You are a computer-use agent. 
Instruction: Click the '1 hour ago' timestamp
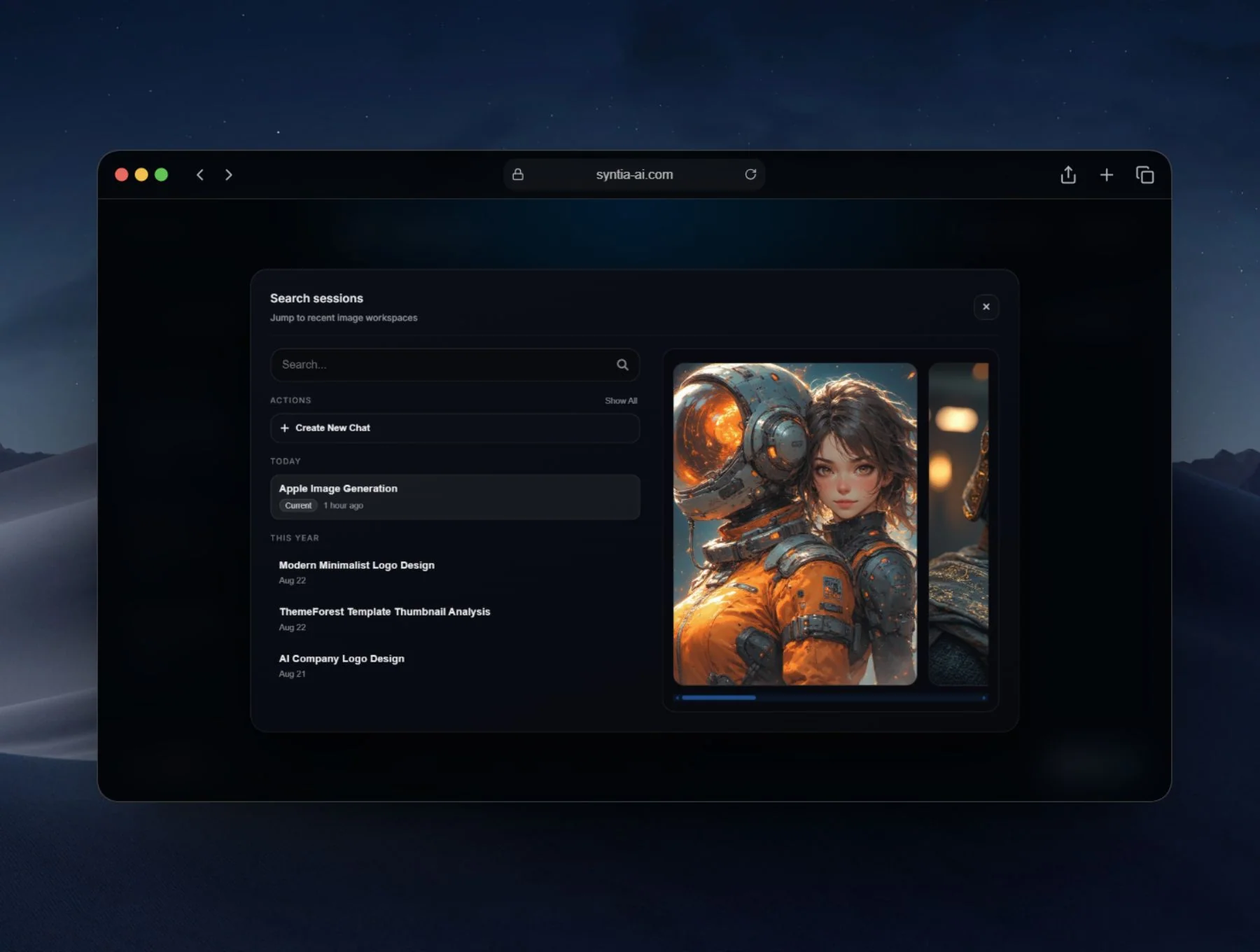(x=344, y=505)
